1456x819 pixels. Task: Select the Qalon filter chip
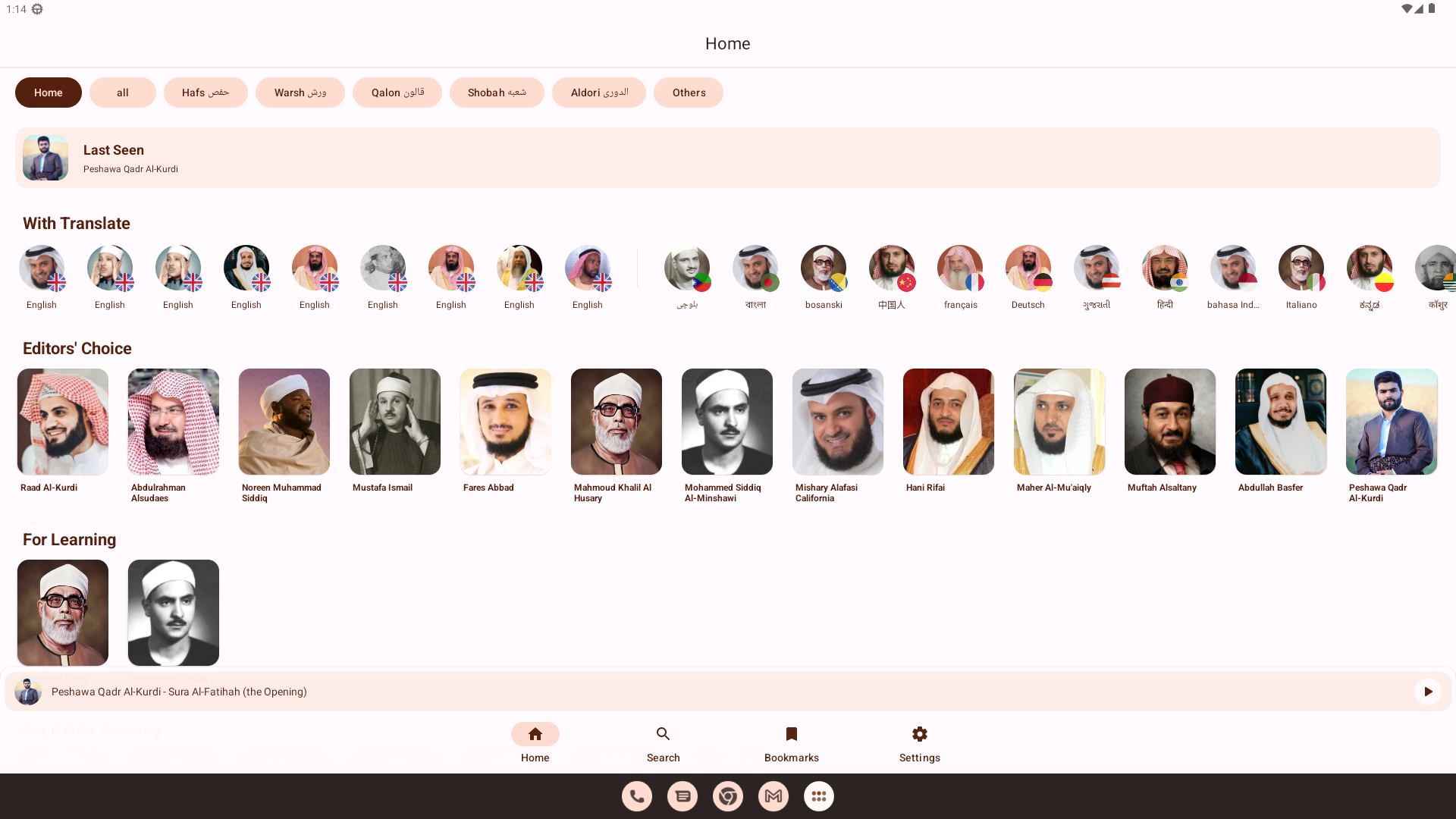(397, 93)
